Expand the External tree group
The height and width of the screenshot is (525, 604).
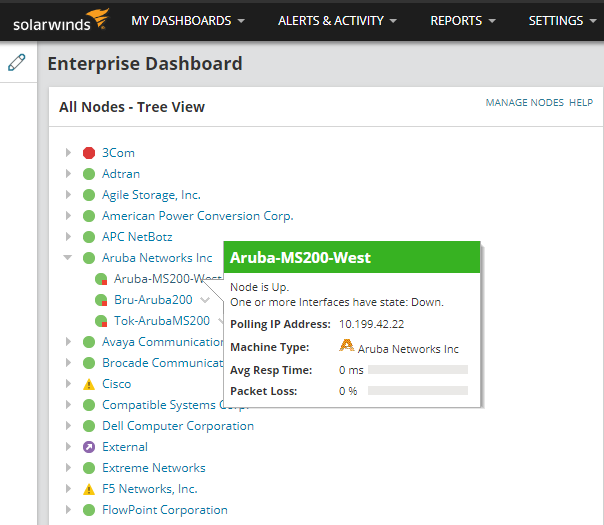click(68, 446)
